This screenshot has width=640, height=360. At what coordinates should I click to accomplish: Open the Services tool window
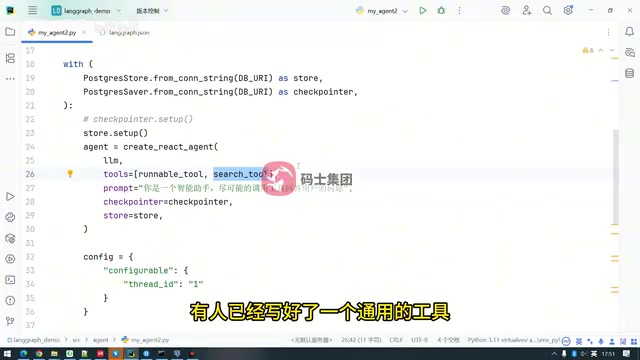pos(10,259)
